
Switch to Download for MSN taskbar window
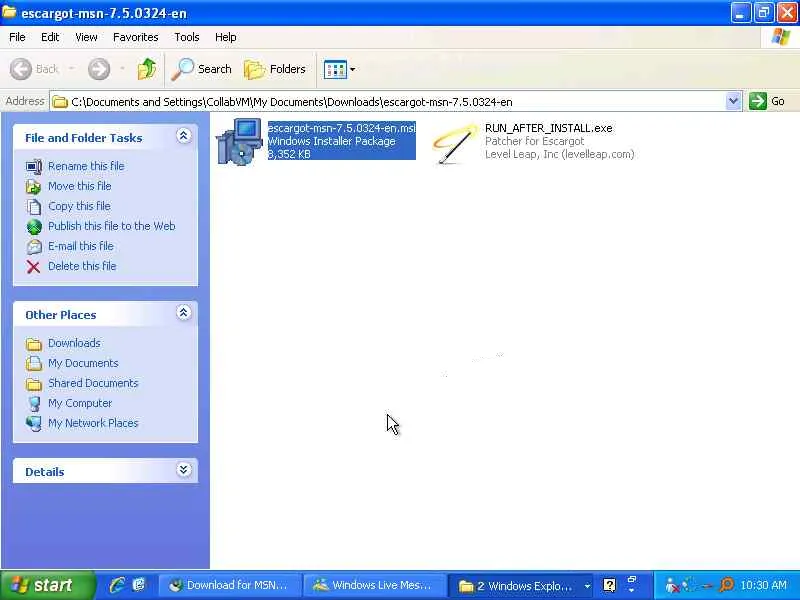click(231, 585)
